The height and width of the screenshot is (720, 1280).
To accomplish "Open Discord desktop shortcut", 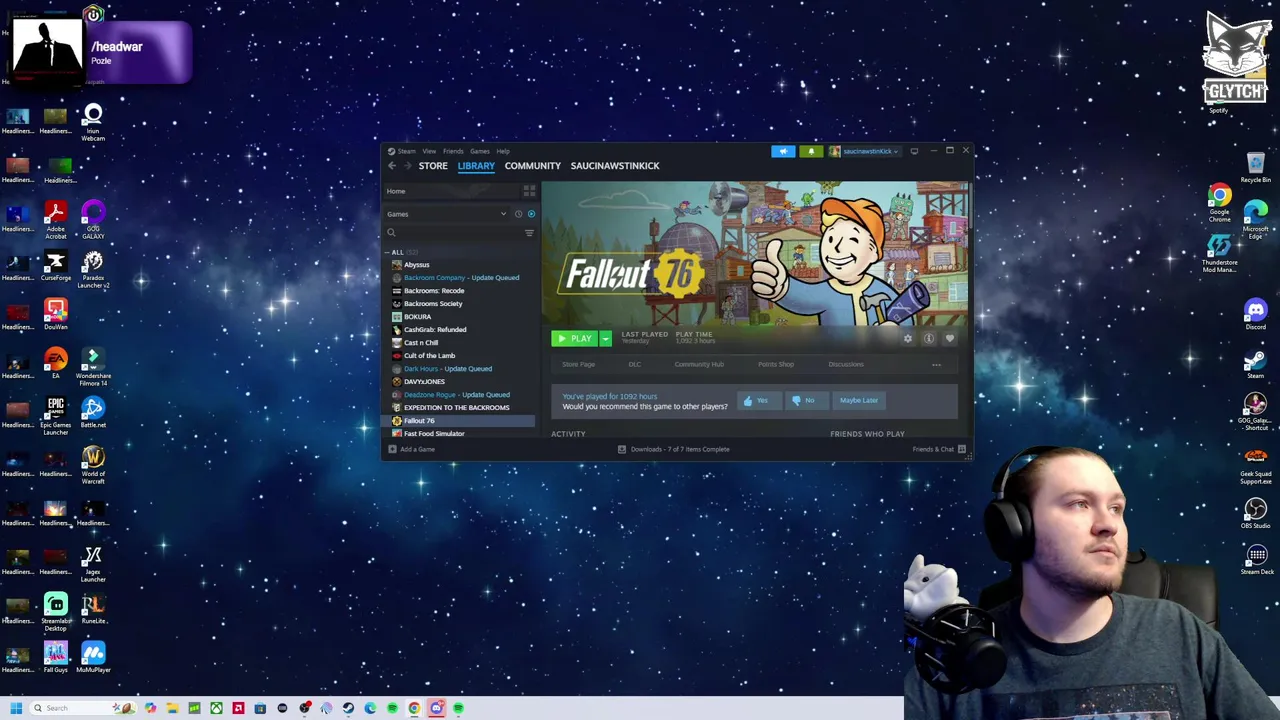I will [x=1255, y=315].
